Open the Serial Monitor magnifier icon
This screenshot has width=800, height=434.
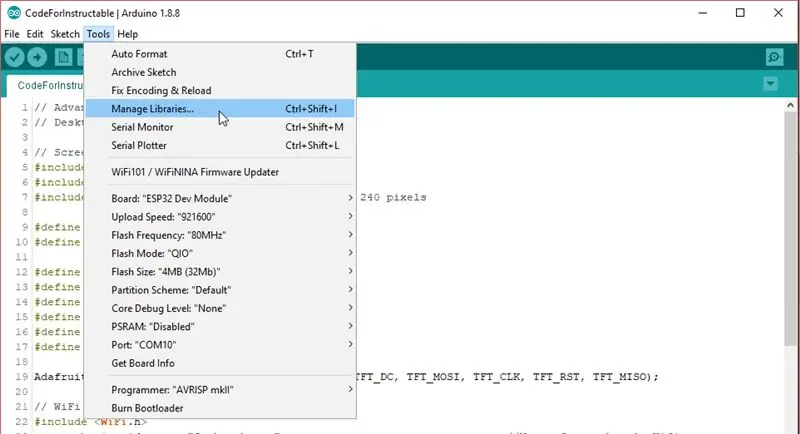pos(774,57)
